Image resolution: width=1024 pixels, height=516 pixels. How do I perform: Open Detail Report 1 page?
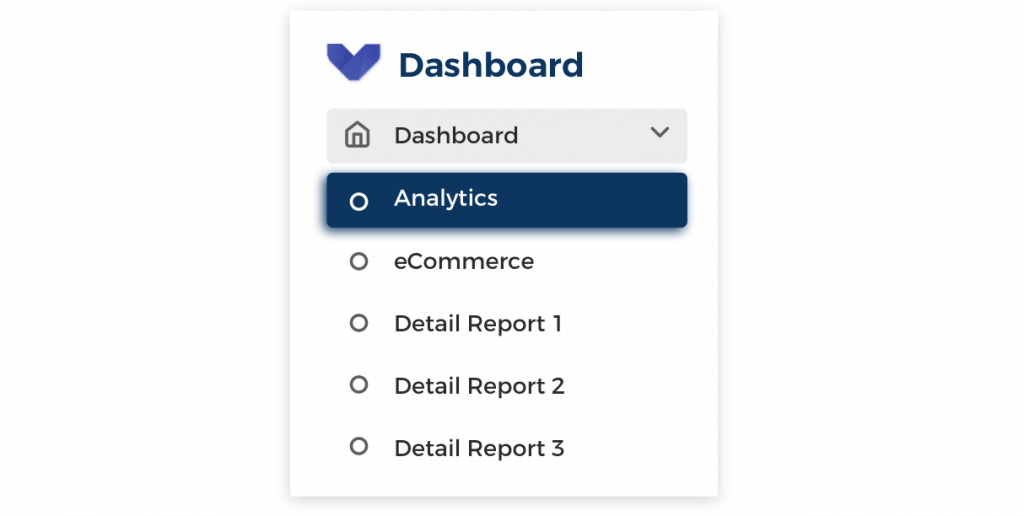point(507,323)
